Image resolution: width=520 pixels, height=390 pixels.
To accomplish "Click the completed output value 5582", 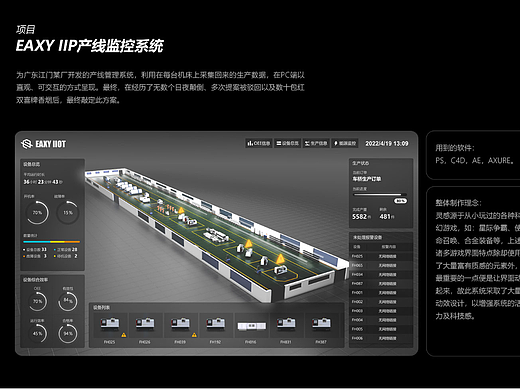I will tap(359, 217).
